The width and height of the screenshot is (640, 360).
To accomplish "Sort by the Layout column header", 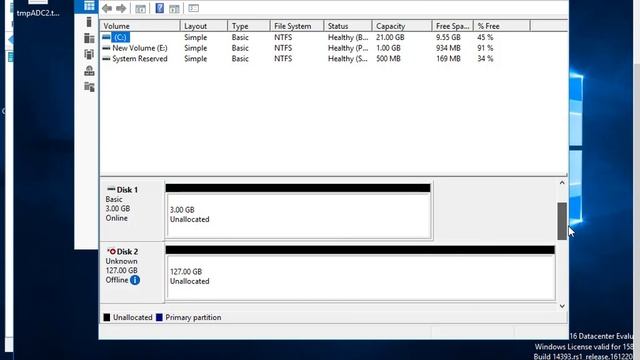I will tap(204, 26).
